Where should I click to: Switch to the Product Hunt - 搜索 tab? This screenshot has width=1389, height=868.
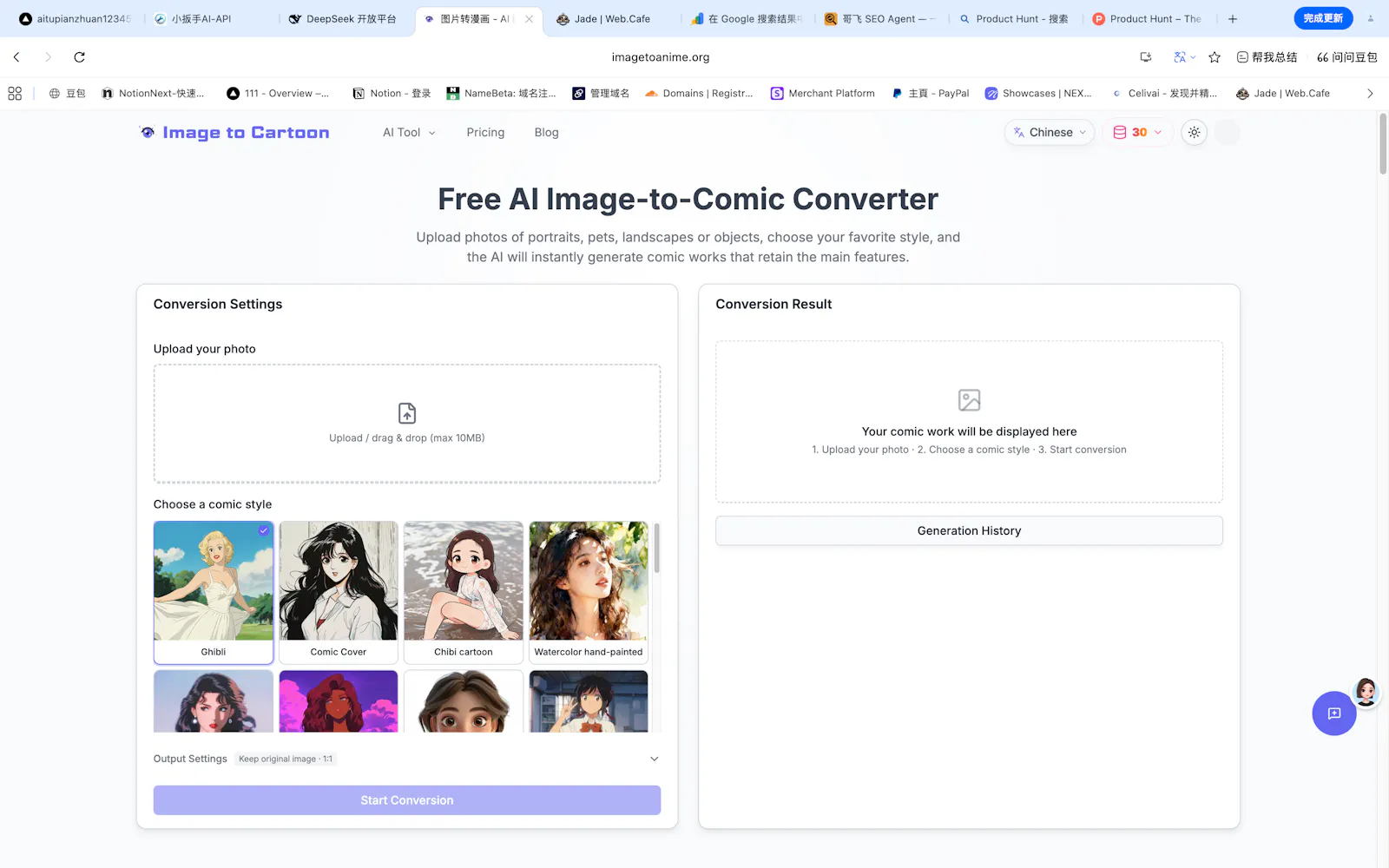point(1013,19)
